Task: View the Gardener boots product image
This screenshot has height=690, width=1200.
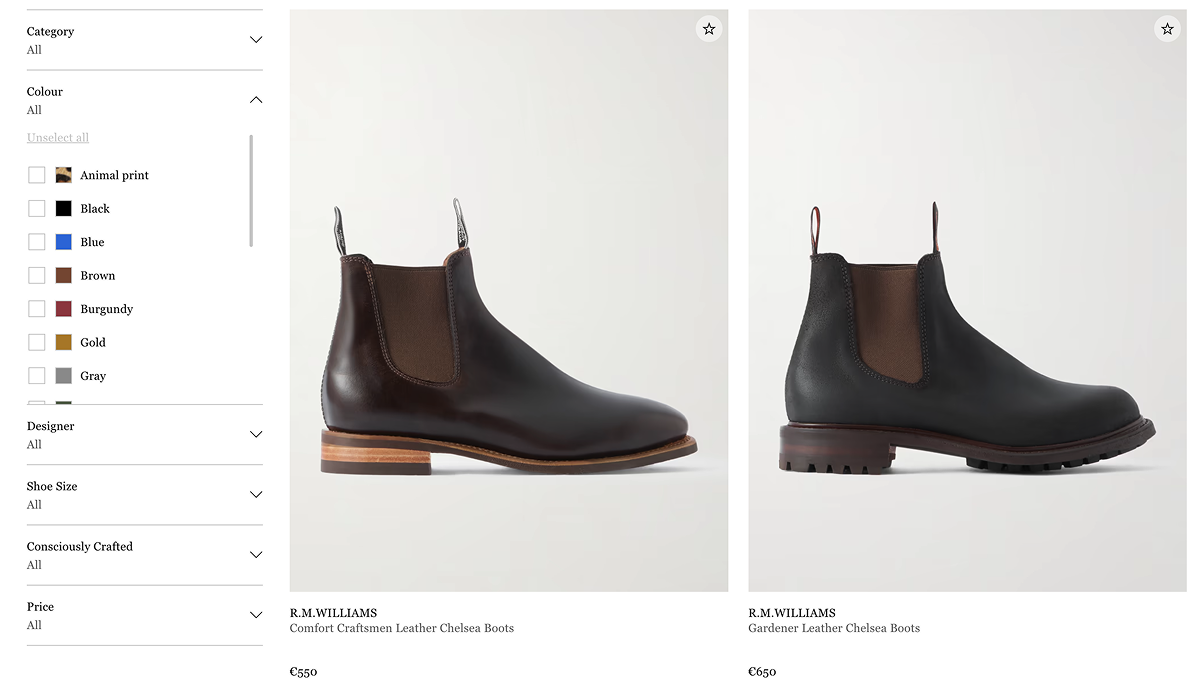Action: pos(966,300)
